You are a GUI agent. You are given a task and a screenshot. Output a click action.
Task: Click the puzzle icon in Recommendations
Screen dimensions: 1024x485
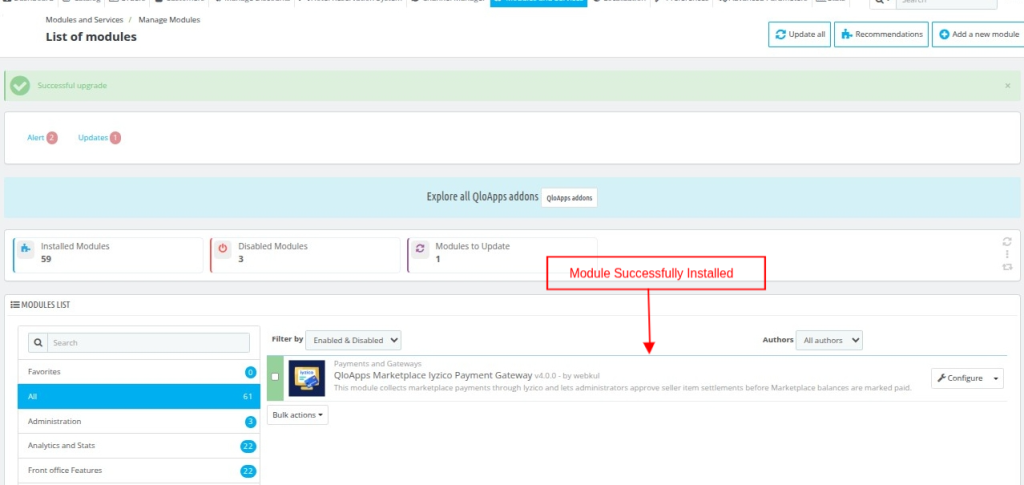coord(847,35)
